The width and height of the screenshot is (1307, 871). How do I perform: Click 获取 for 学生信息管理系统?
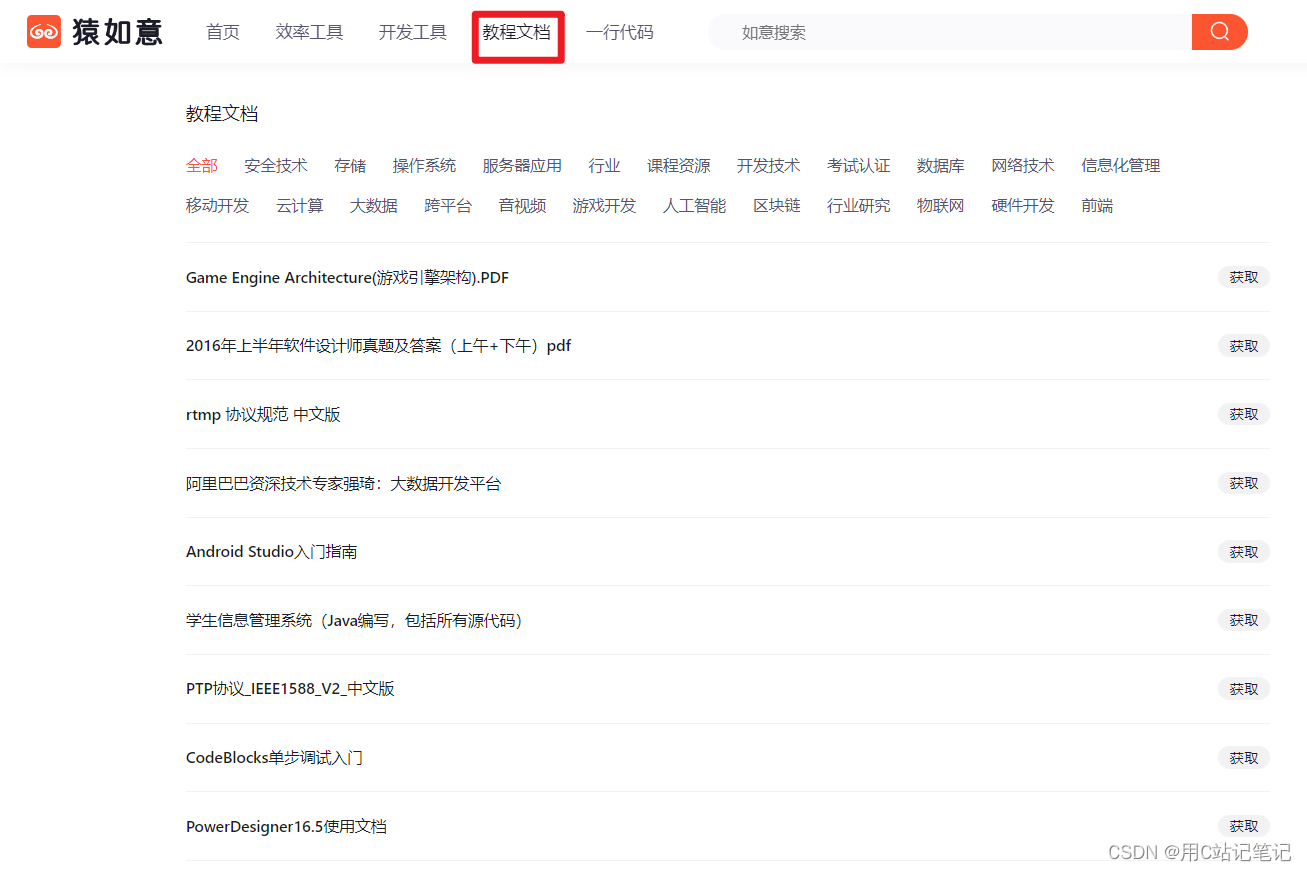tap(1244, 620)
